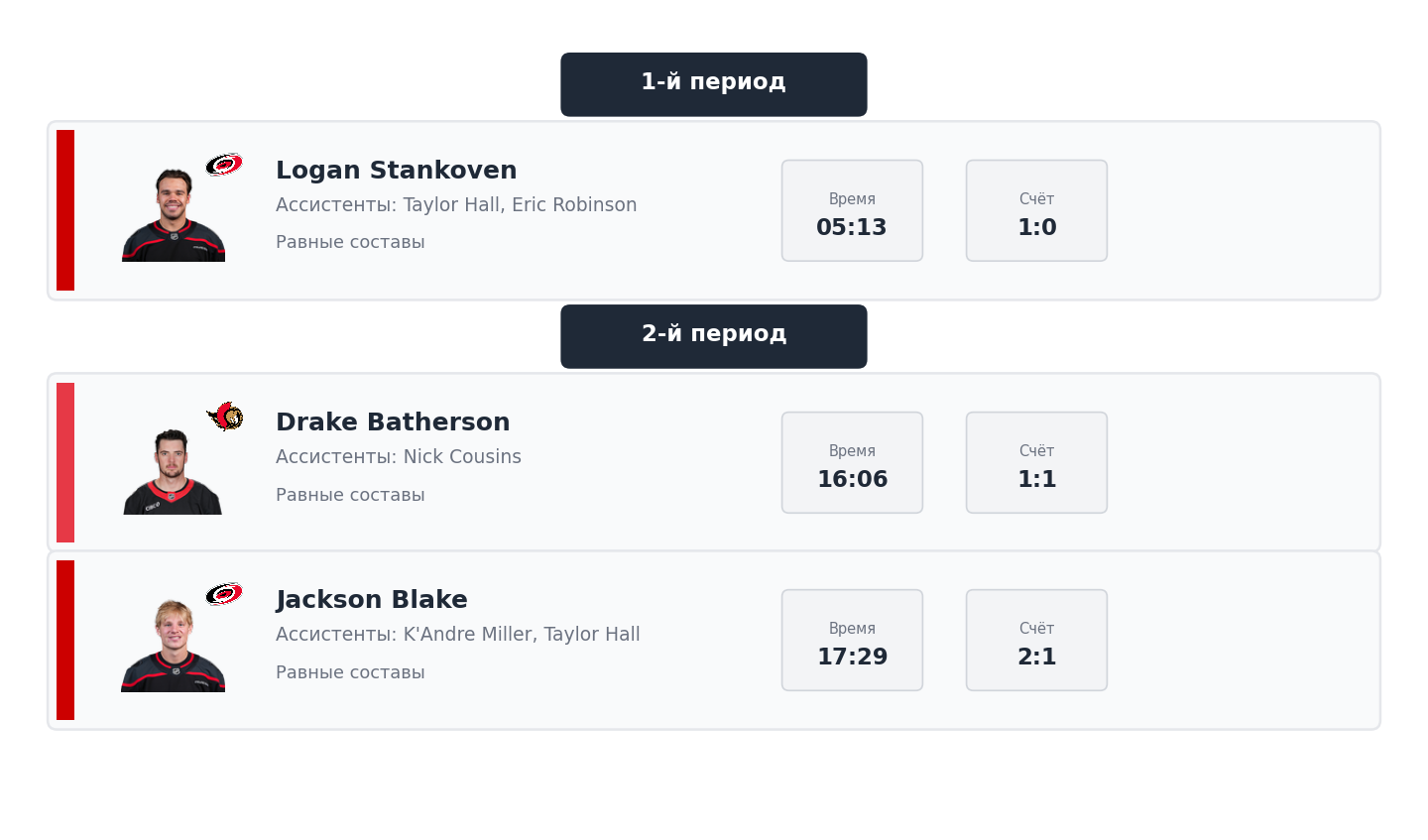Click the 16:06 time box
Image resolution: width=1428 pixels, height=840 pixels.
[852, 462]
